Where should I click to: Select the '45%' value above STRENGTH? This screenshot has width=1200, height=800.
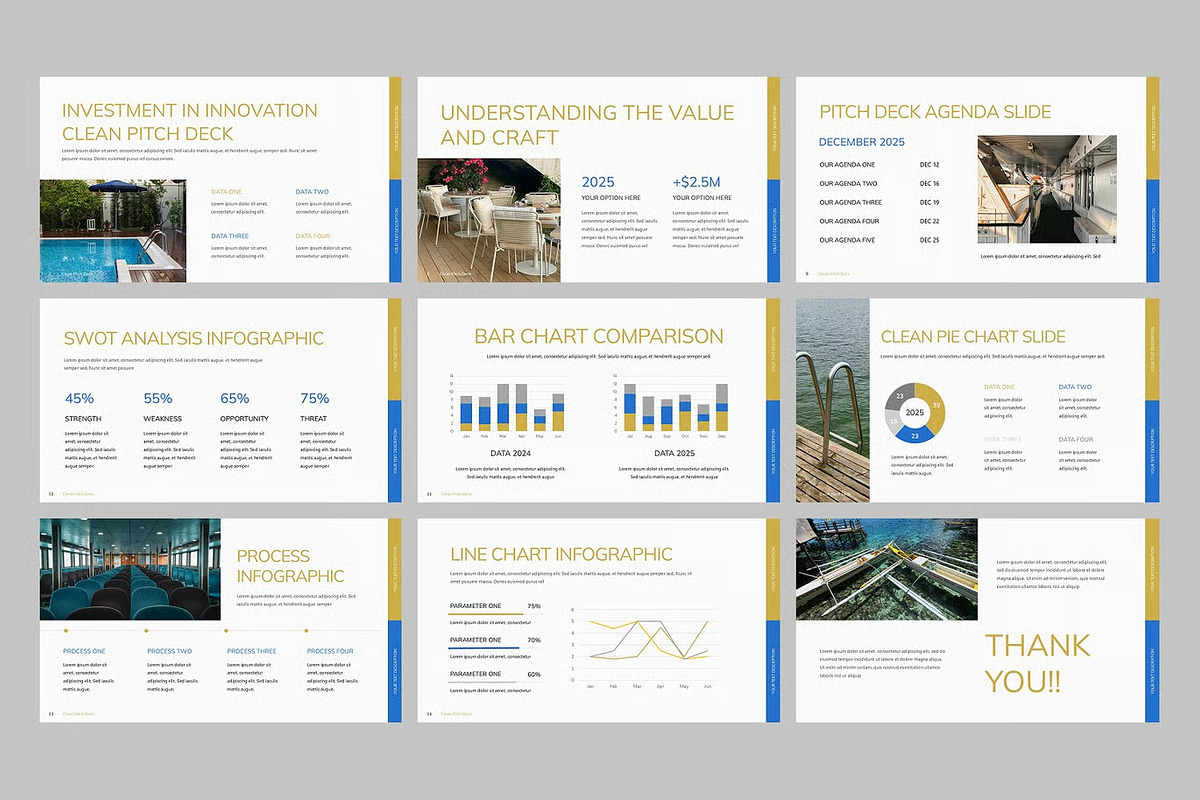point(79,398)
